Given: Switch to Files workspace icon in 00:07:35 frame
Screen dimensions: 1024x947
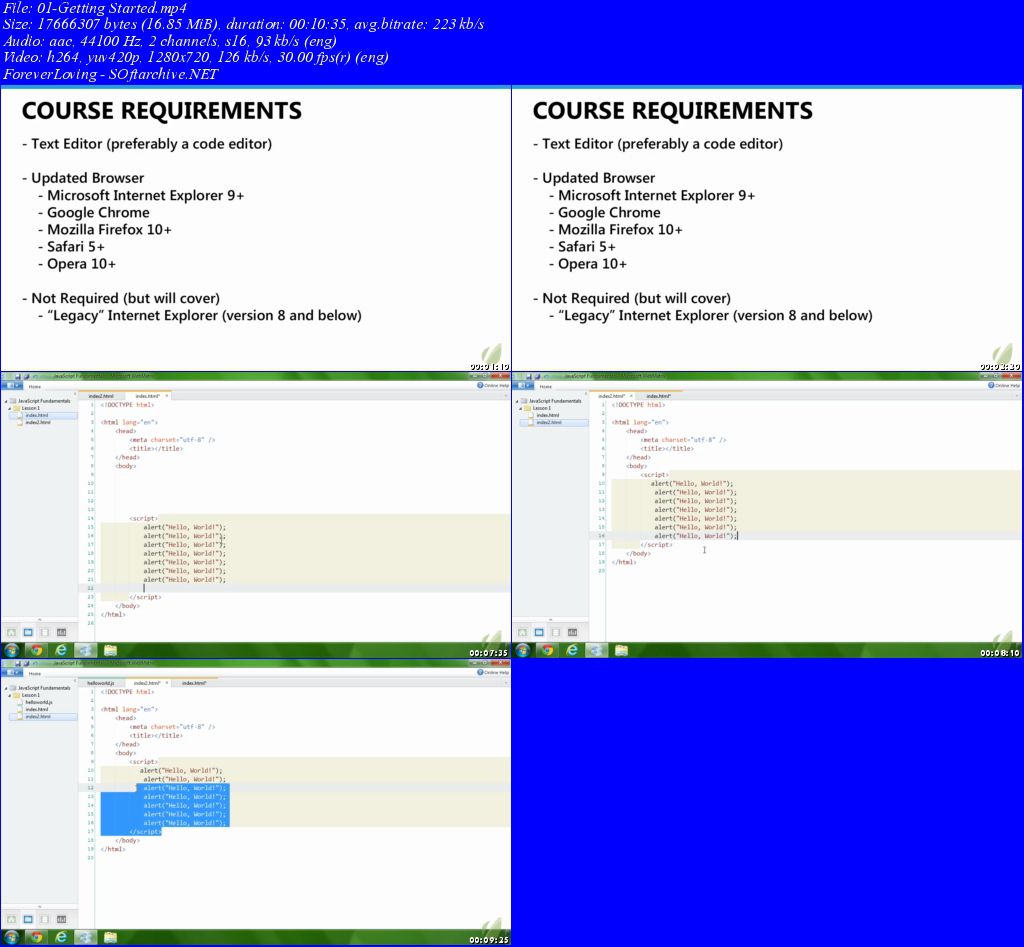Looking at the screenshot, I should tap(28, 632).
